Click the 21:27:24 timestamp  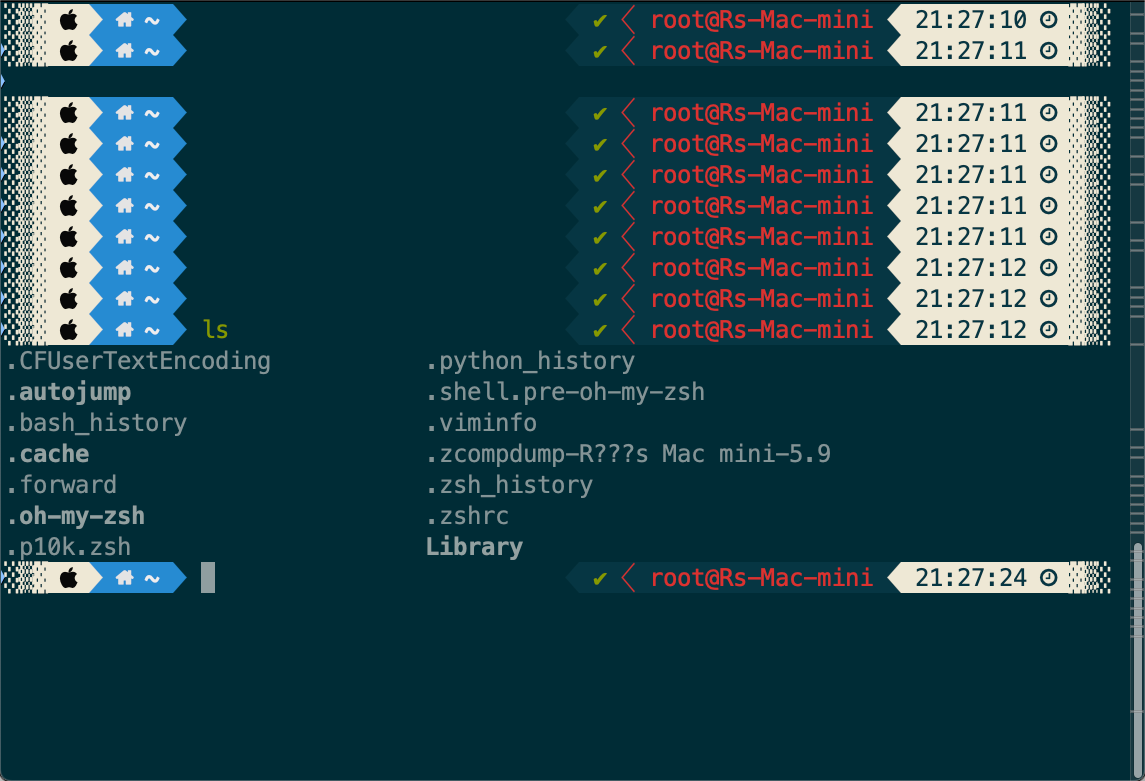point(970,578)
